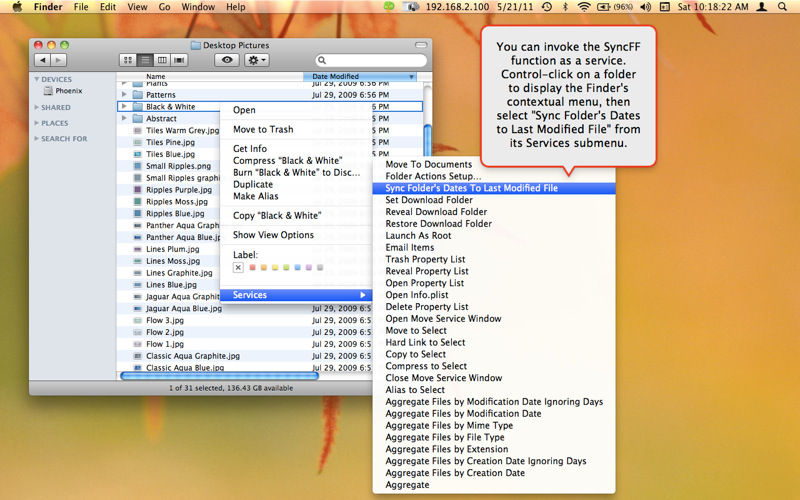Select the Classic Aqua Graphite.jpg row
Viewport: 800px width, 500px height.
[245, 356]
